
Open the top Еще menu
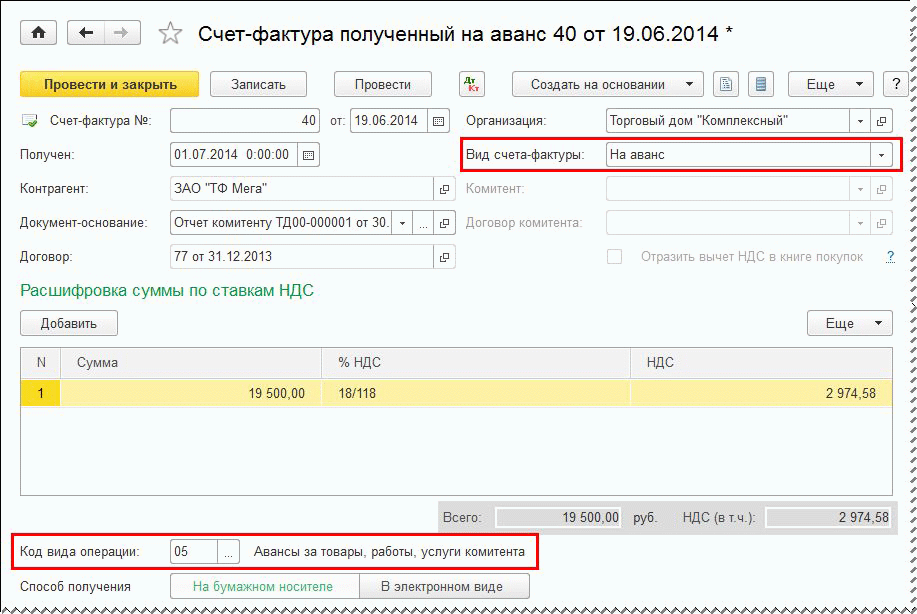(829, 85)
